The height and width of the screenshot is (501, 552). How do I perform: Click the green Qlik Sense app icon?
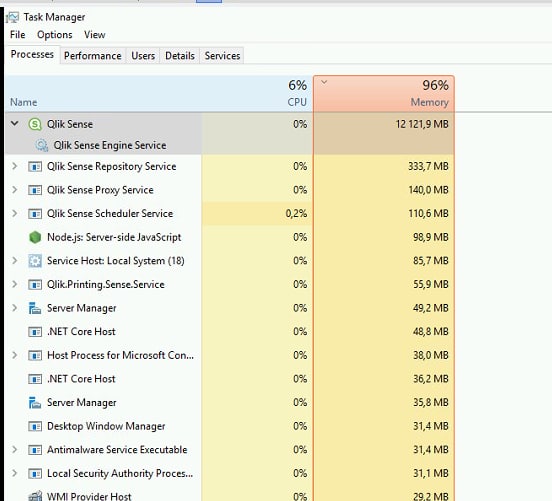point(35,124)
